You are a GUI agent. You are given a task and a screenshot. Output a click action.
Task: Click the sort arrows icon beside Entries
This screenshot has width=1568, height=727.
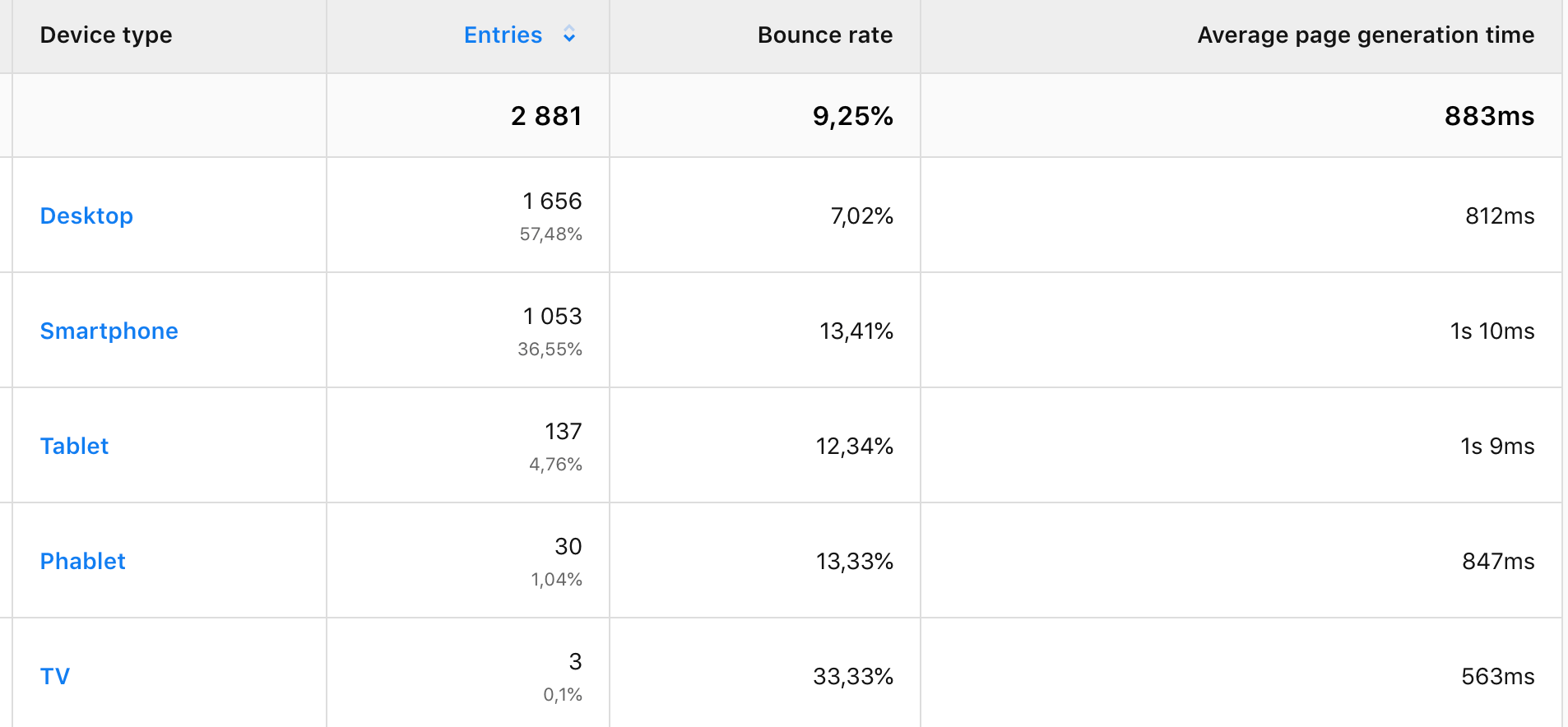568,35
